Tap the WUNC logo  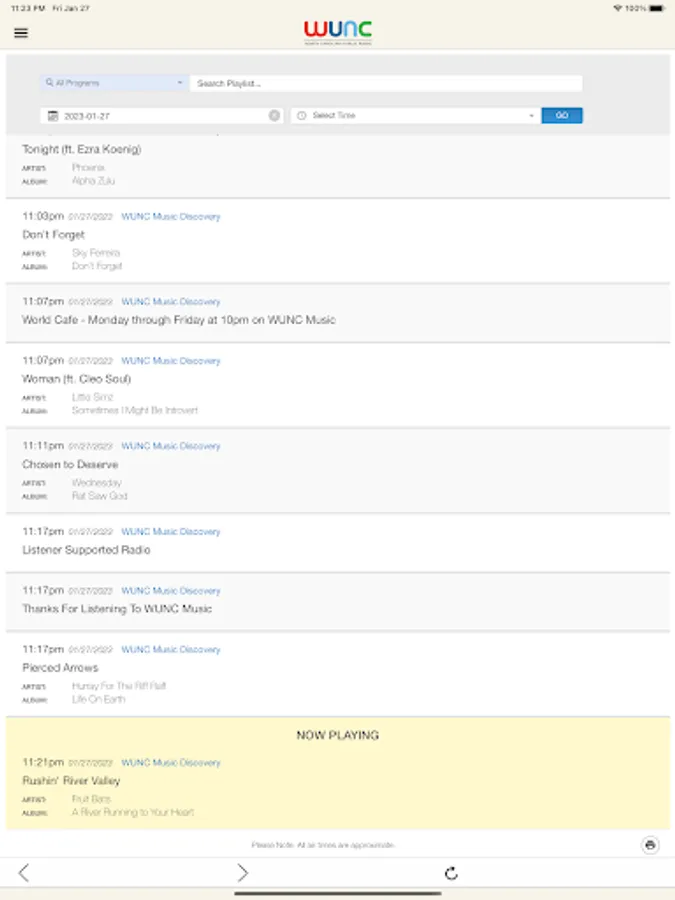pos(338,33)
